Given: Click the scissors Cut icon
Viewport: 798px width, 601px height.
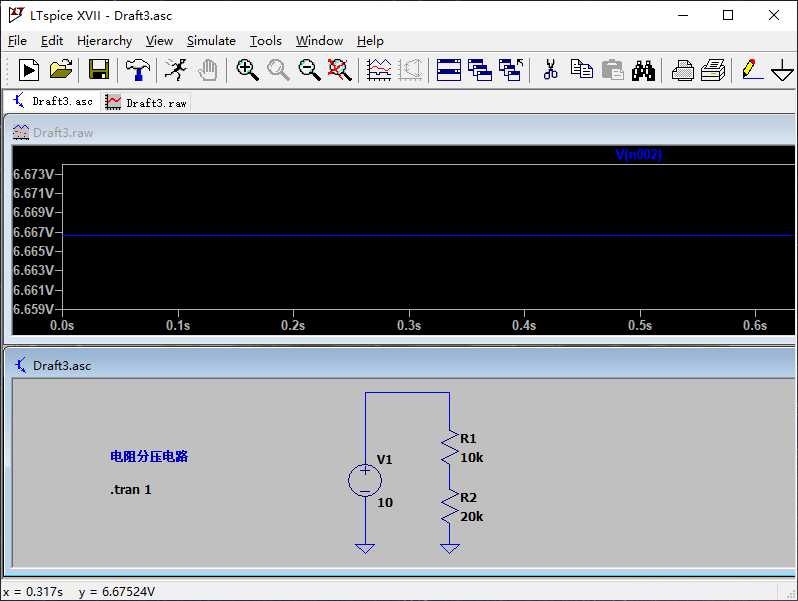Looking at the screenshot, I should pos(550,69).
